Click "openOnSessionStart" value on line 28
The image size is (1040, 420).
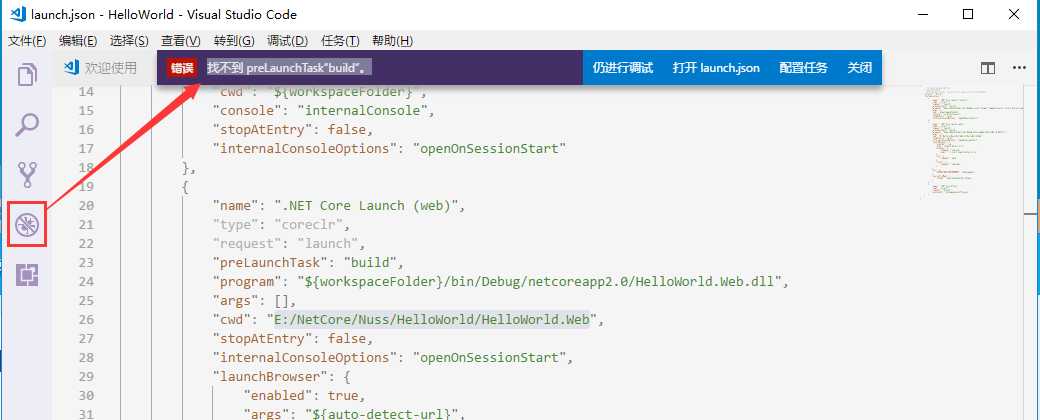[x=489, y=358]
